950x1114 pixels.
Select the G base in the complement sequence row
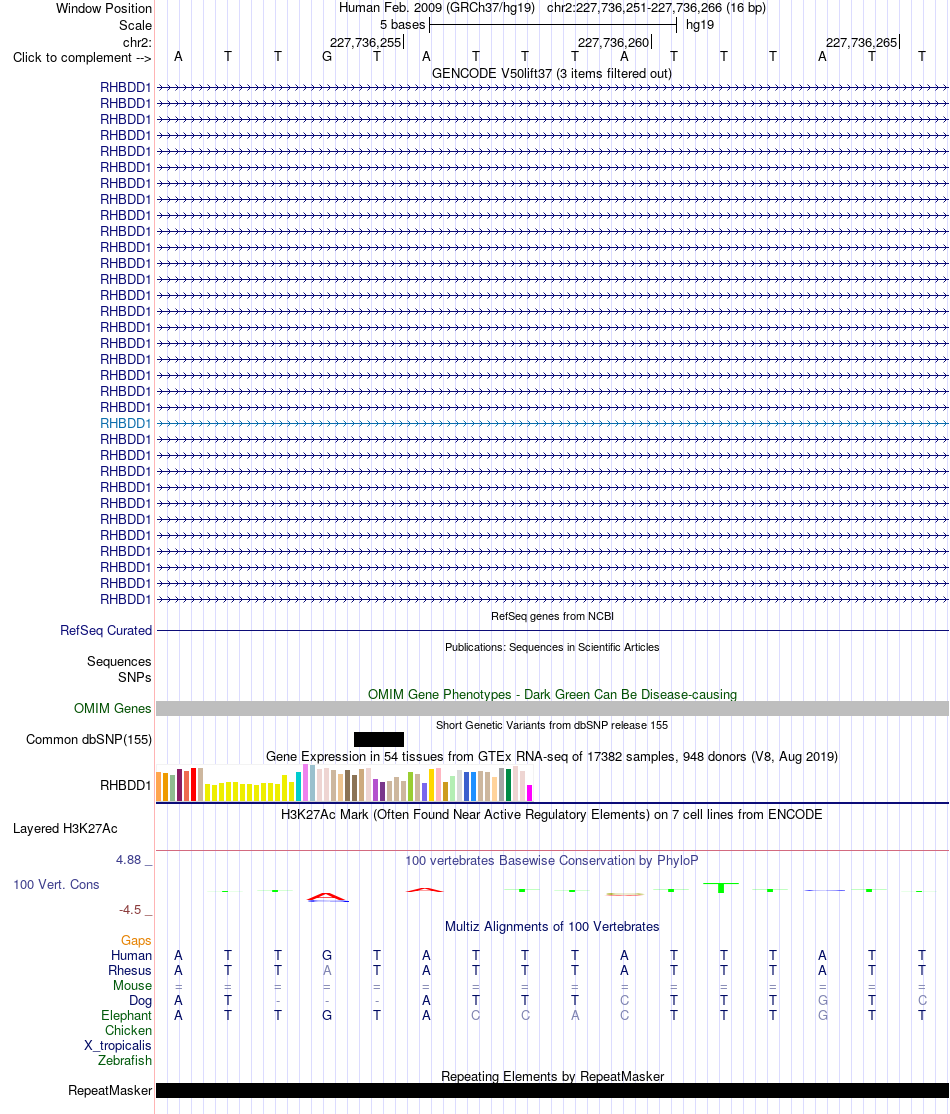point(327,57)
